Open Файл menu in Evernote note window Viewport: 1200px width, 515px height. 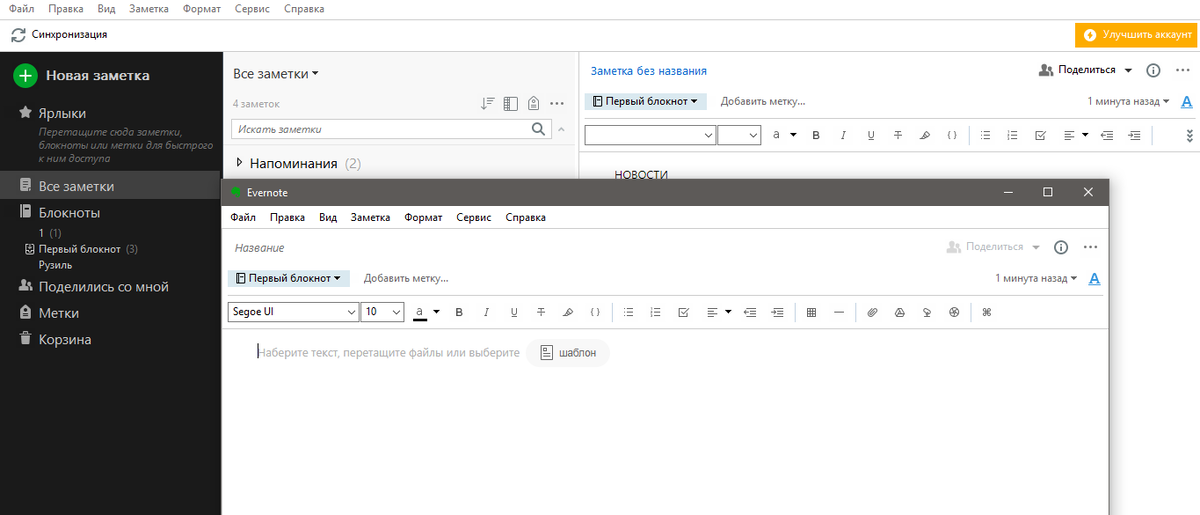coord(242,217)
